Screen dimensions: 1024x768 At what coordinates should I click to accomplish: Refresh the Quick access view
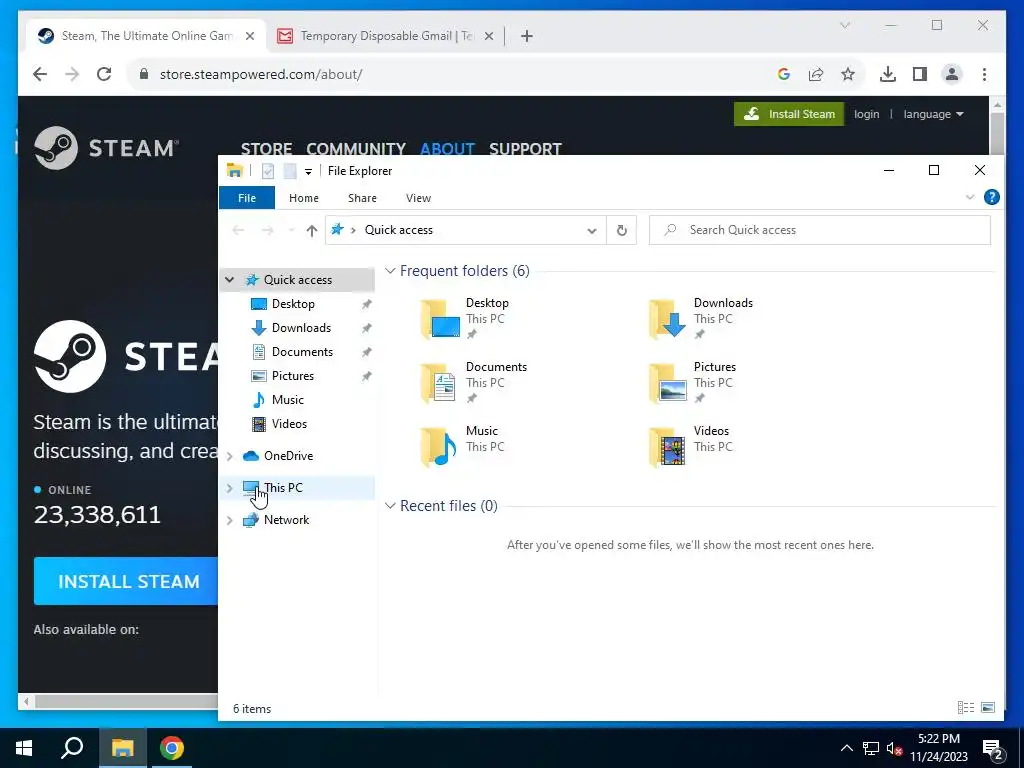[x=622, y=231]
